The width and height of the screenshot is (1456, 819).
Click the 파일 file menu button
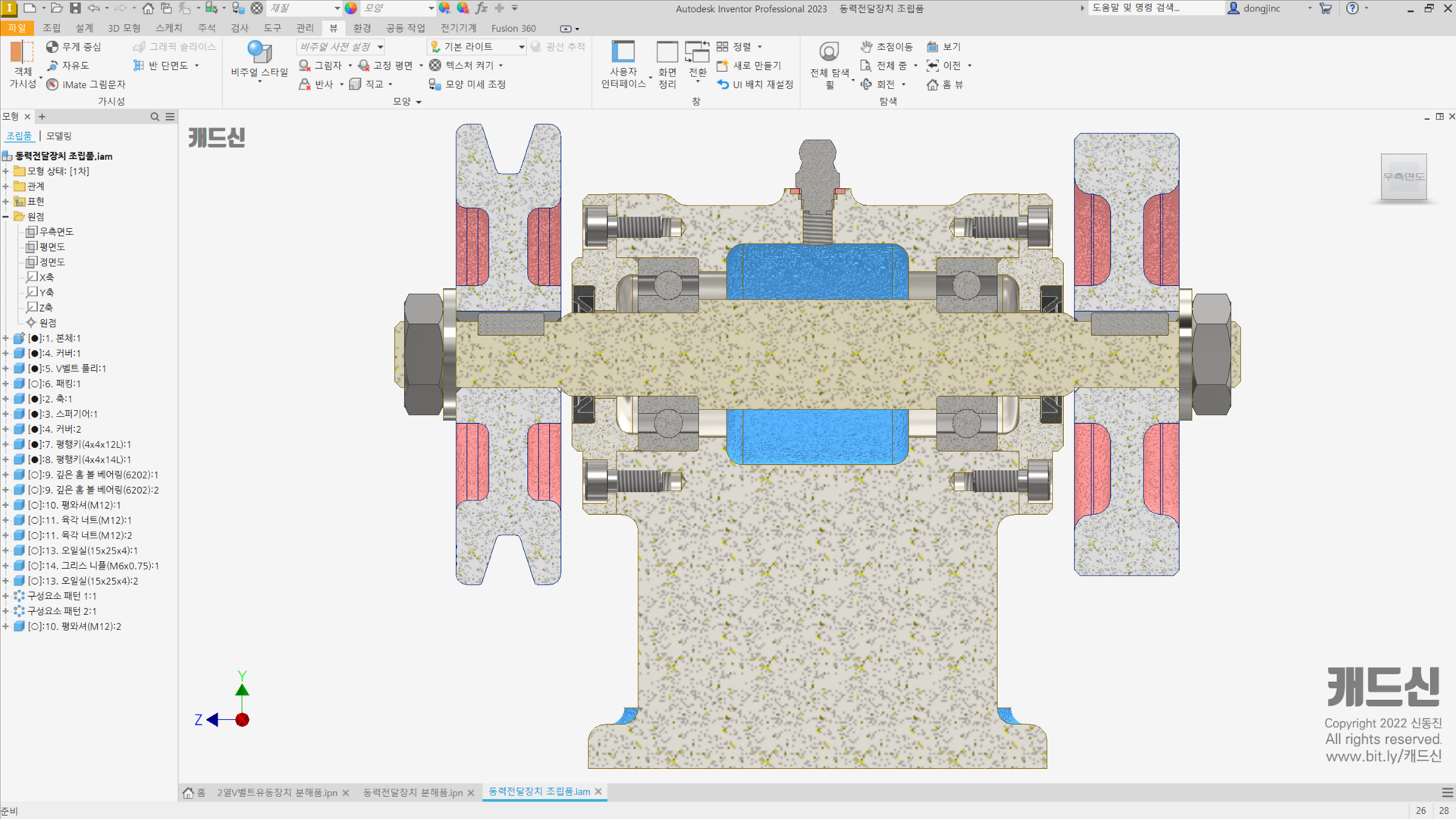pos(17,28)
